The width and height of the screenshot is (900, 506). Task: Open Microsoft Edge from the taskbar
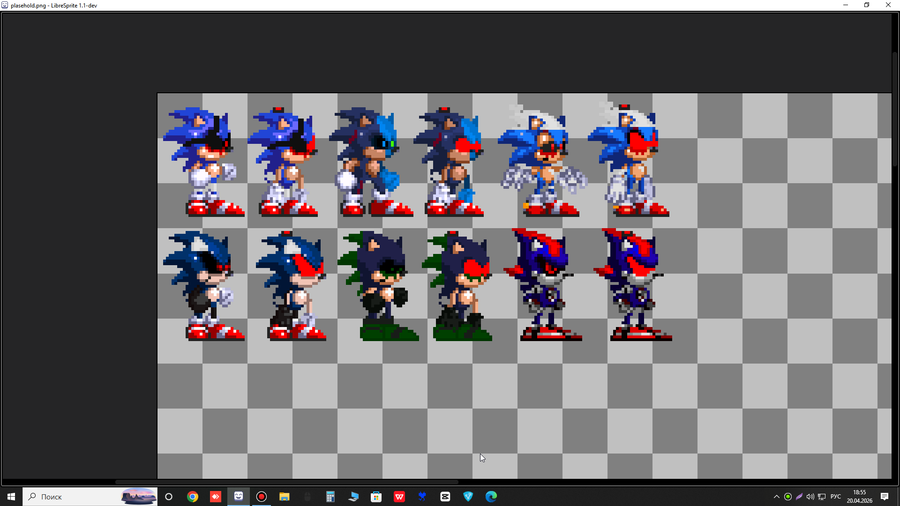click(x=491, y=496)
